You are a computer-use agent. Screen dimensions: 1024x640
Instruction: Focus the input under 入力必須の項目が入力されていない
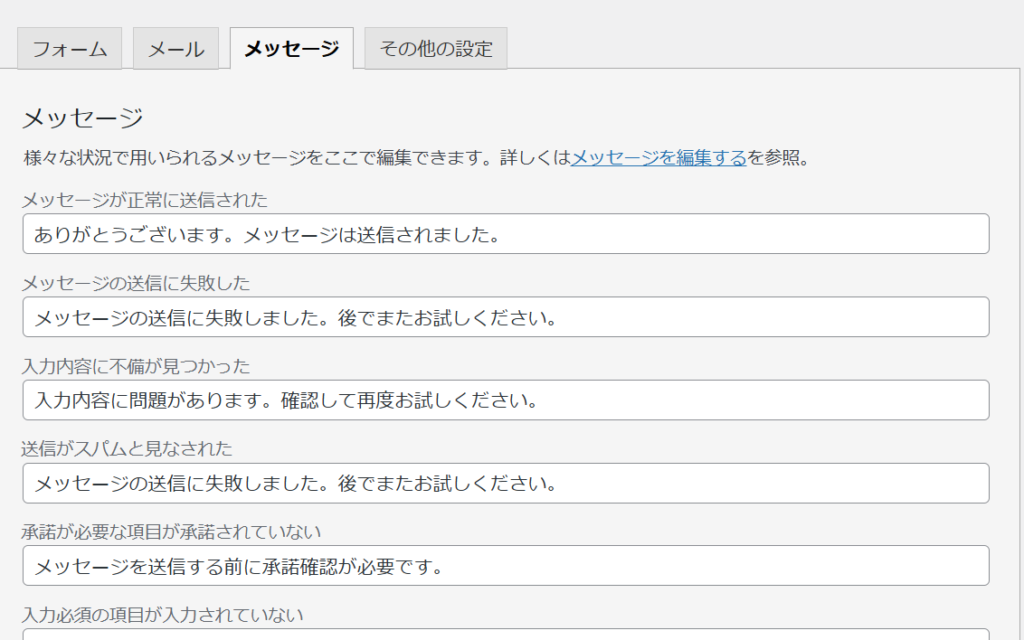505,634
